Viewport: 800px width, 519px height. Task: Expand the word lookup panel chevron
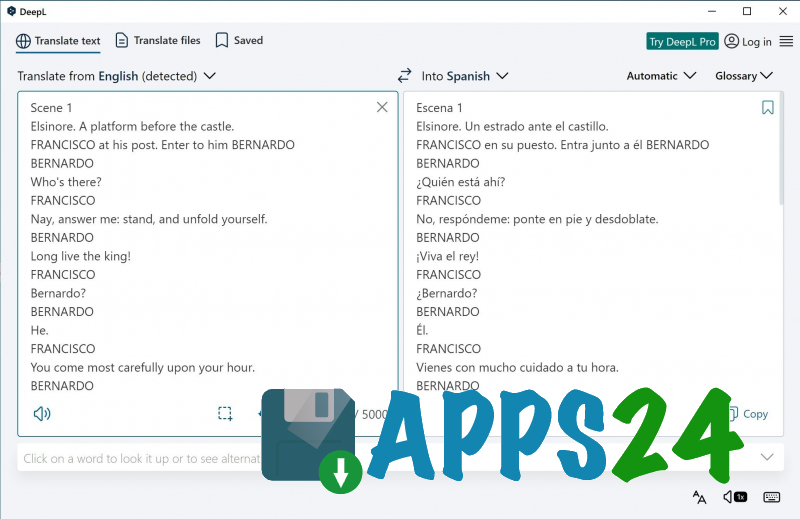tap(767, 457)
